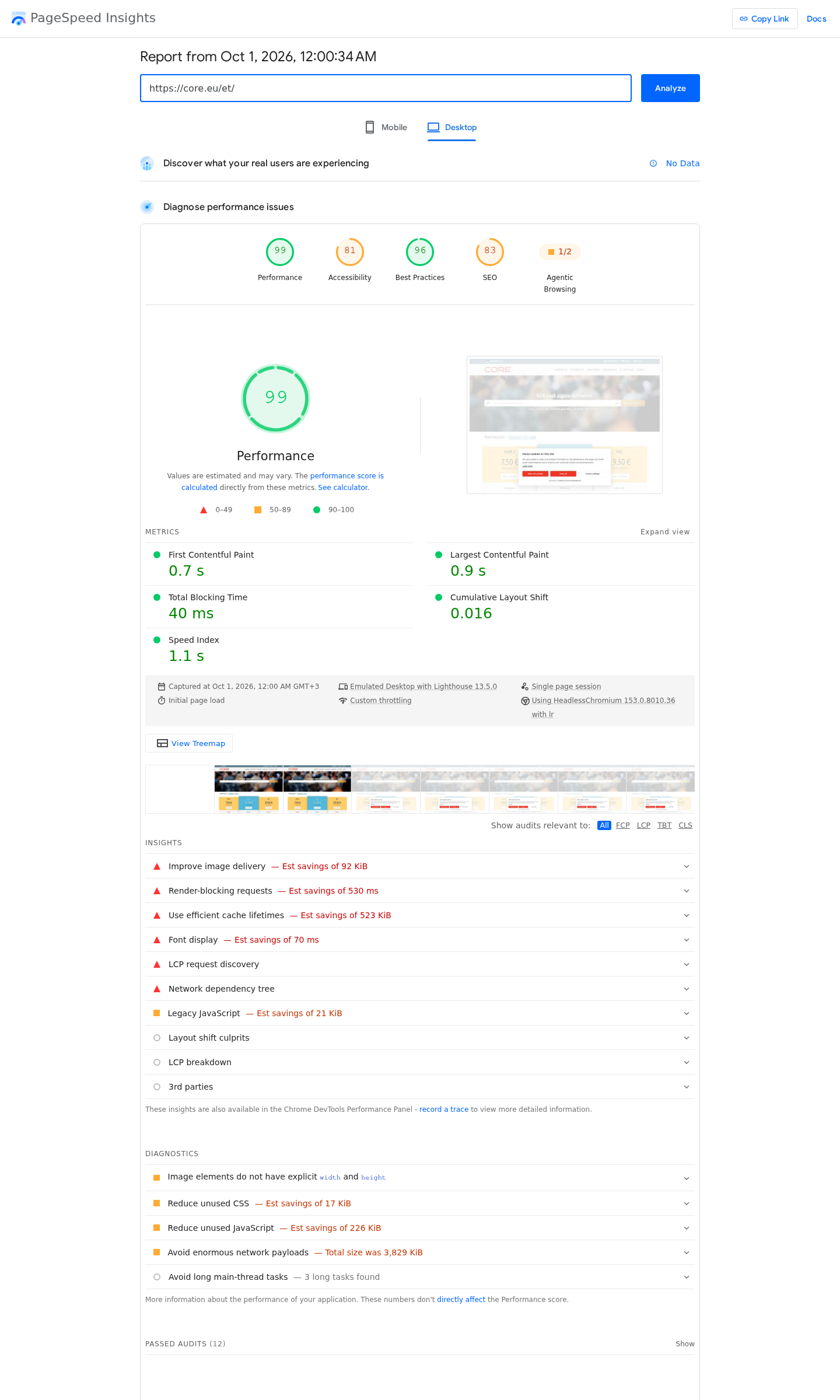Filter audits by LCP

point(643,825)
